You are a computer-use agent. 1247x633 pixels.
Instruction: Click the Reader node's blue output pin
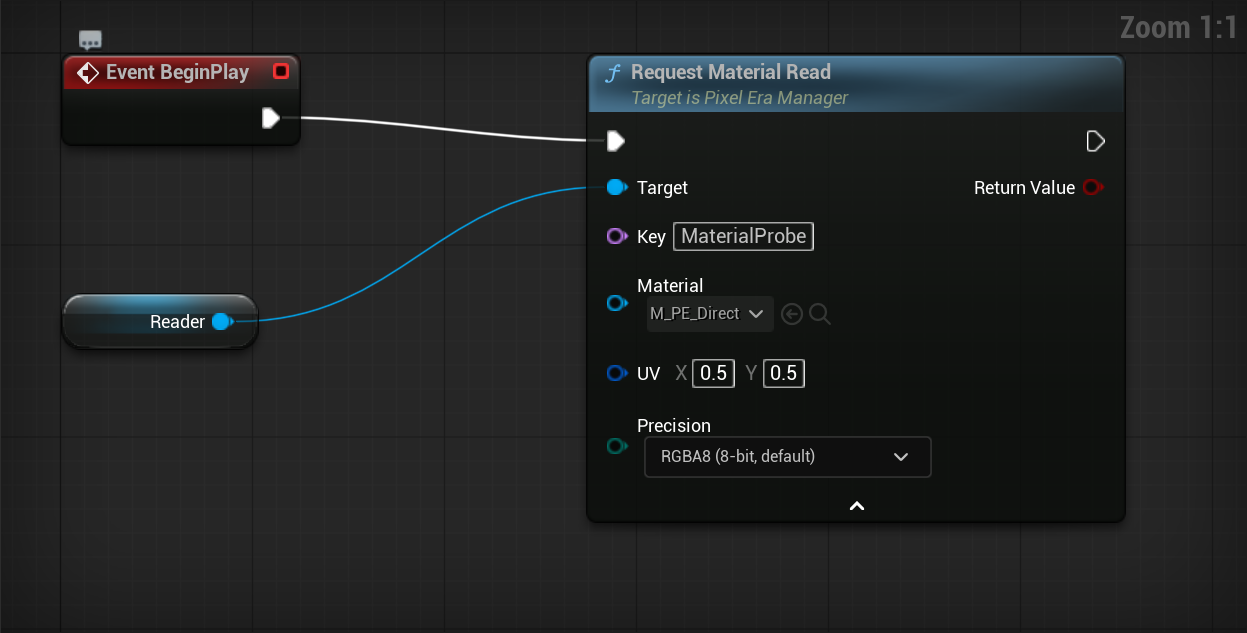click(222, 321)
